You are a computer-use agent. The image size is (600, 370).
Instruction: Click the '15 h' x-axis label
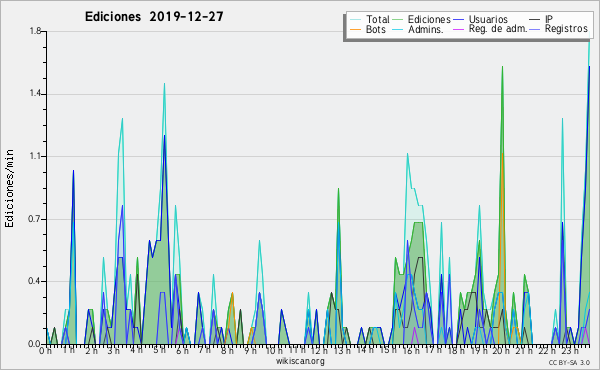(x=388, y=350)
